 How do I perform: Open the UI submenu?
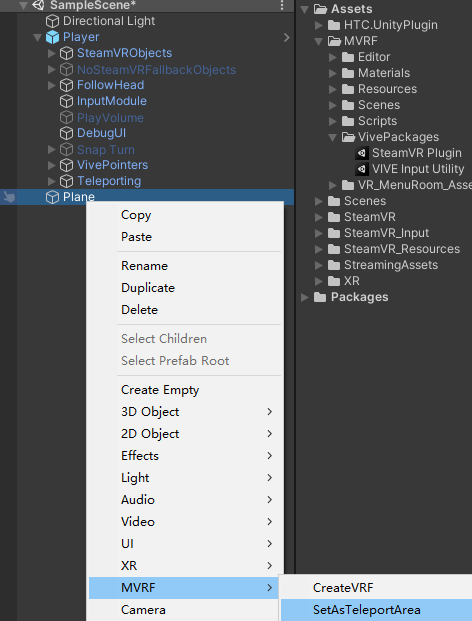186,544
